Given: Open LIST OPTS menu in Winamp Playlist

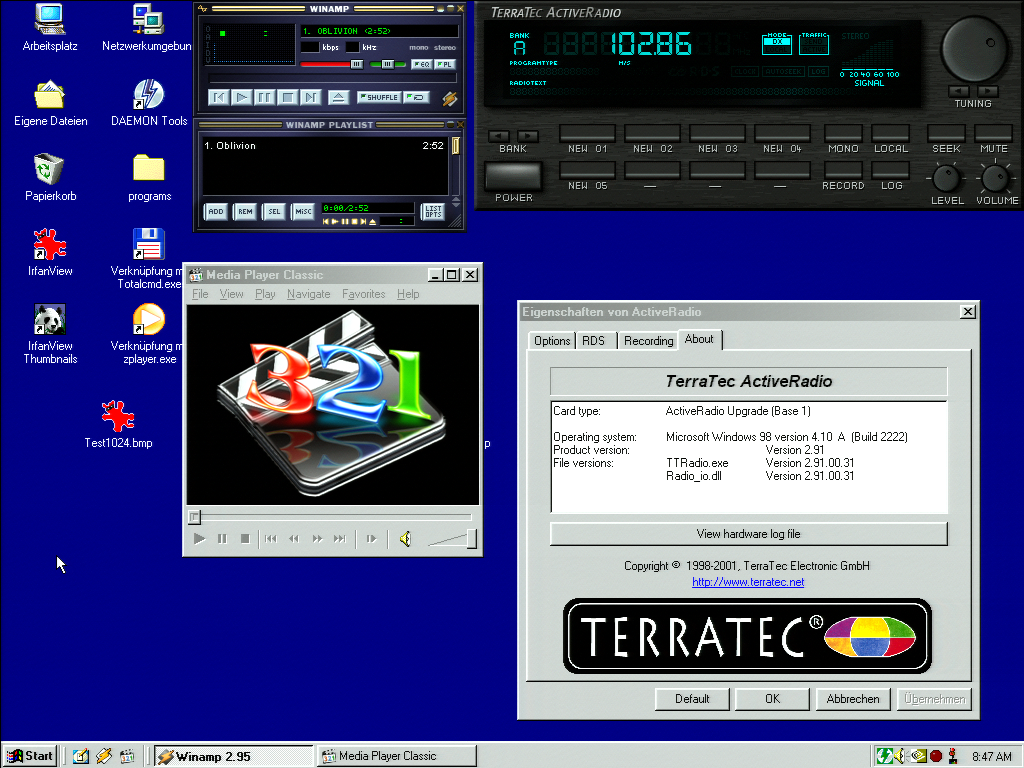Looking at the screenshot, I should 433,212.
